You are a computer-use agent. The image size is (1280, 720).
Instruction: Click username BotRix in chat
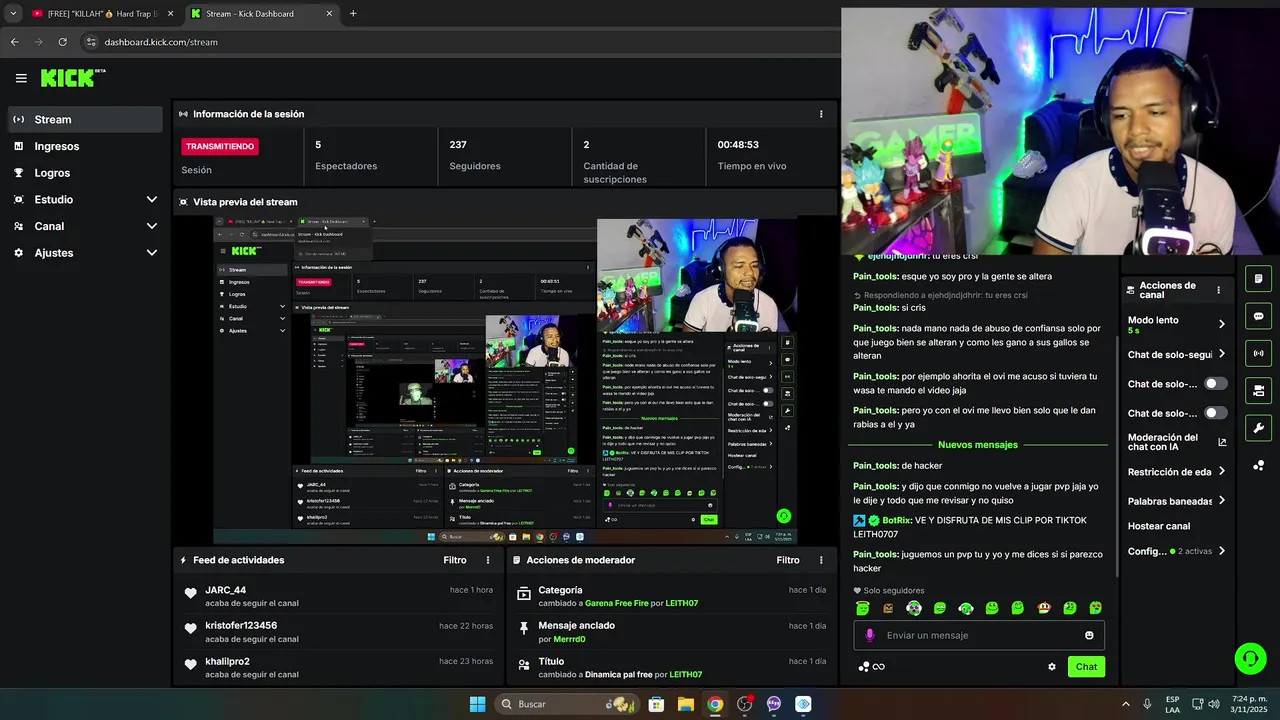click(x=897, y=520)
